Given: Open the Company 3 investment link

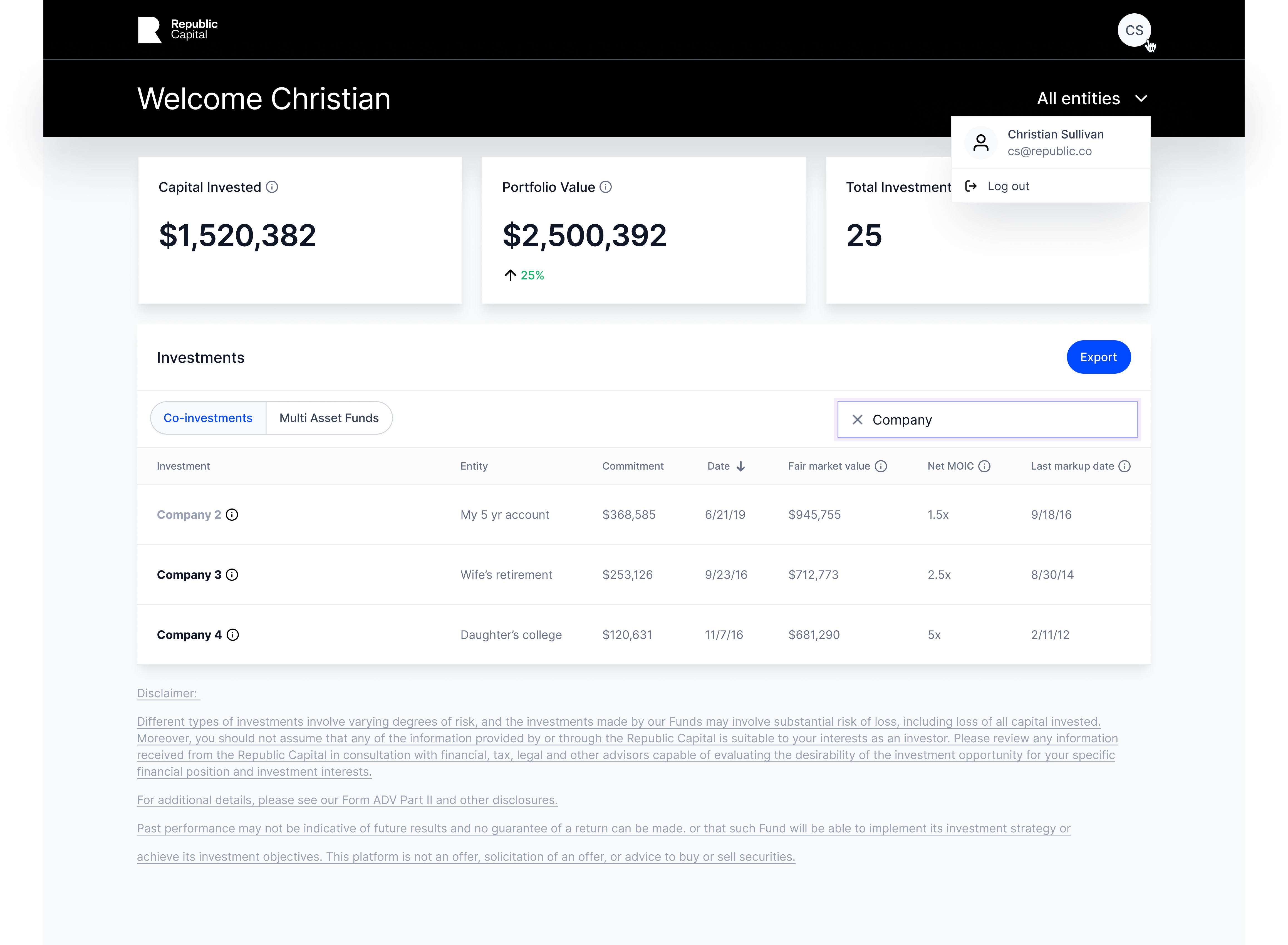Looking at the screenshot, I should point(189,575).
